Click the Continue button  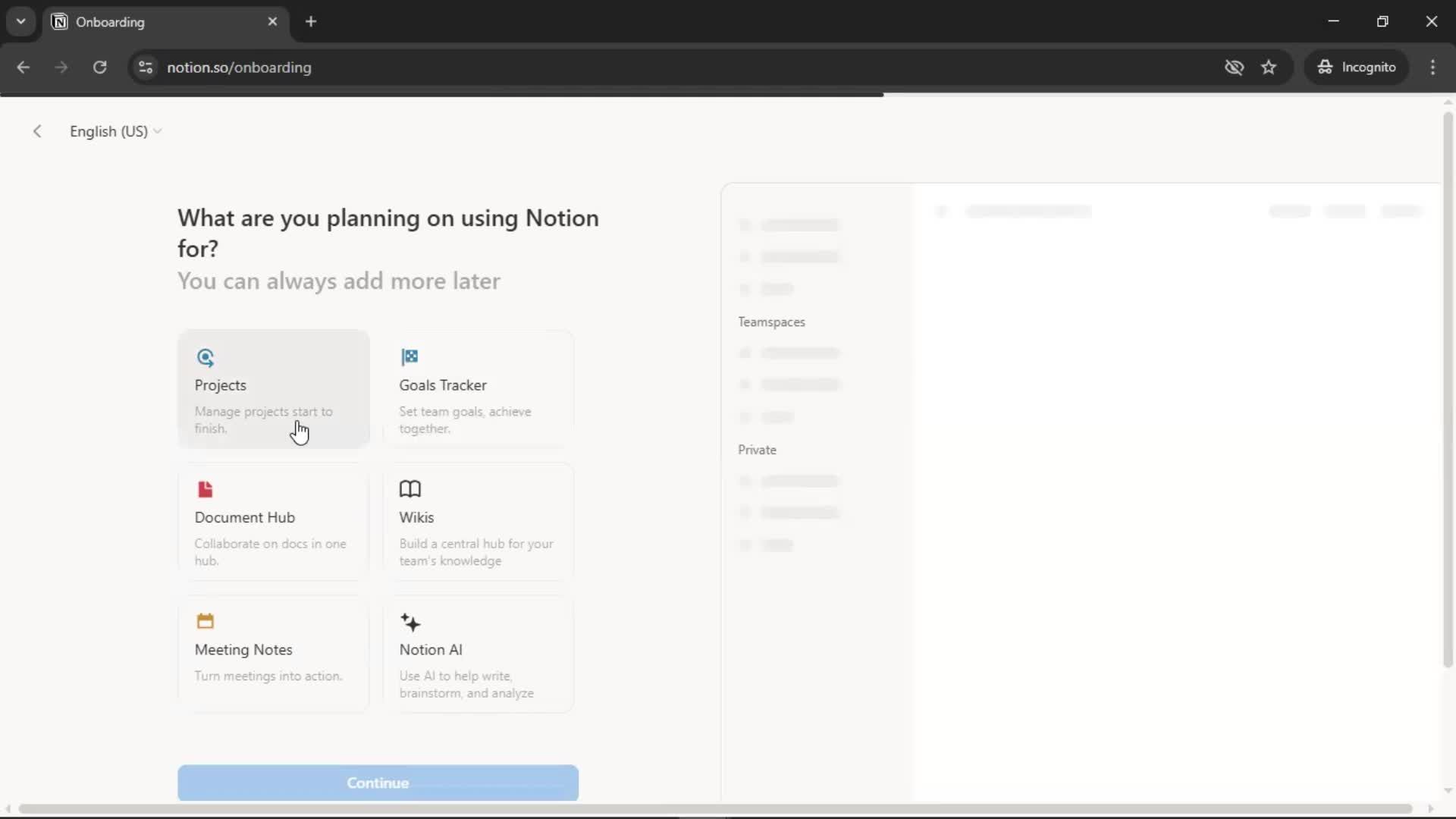pyautogui.click(x=378, y=783)
